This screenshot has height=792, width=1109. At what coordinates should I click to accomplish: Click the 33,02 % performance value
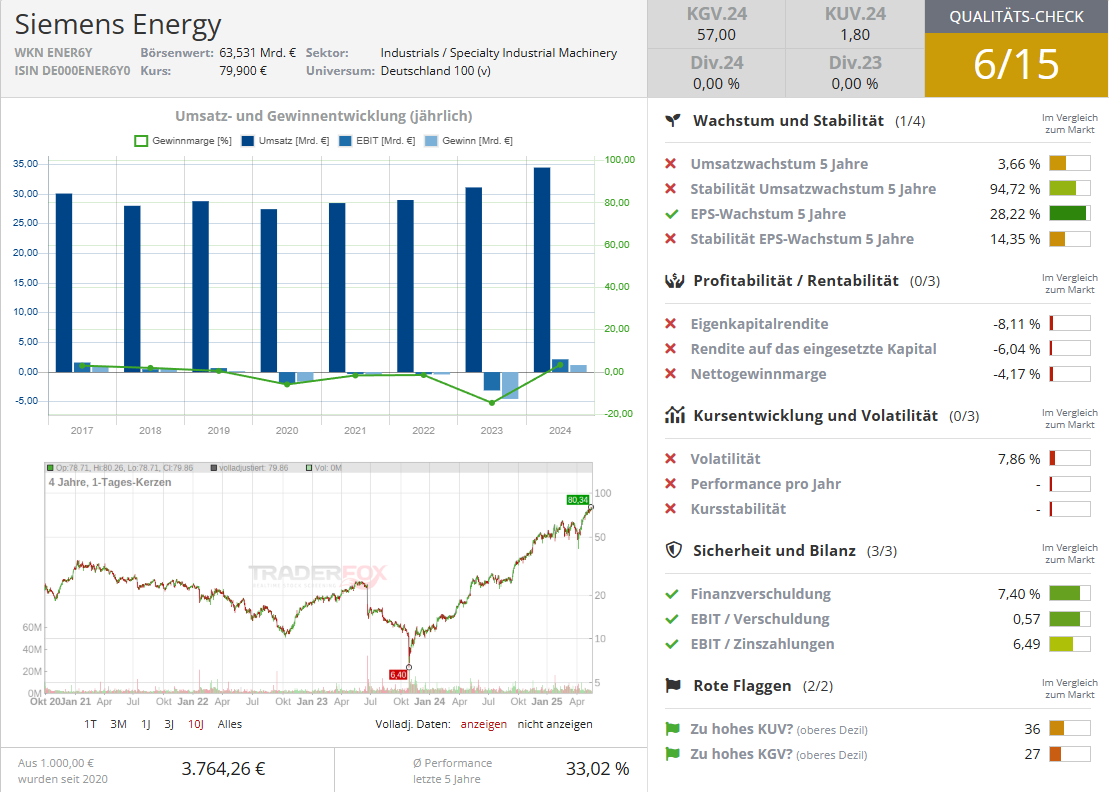tap(598, 769)
